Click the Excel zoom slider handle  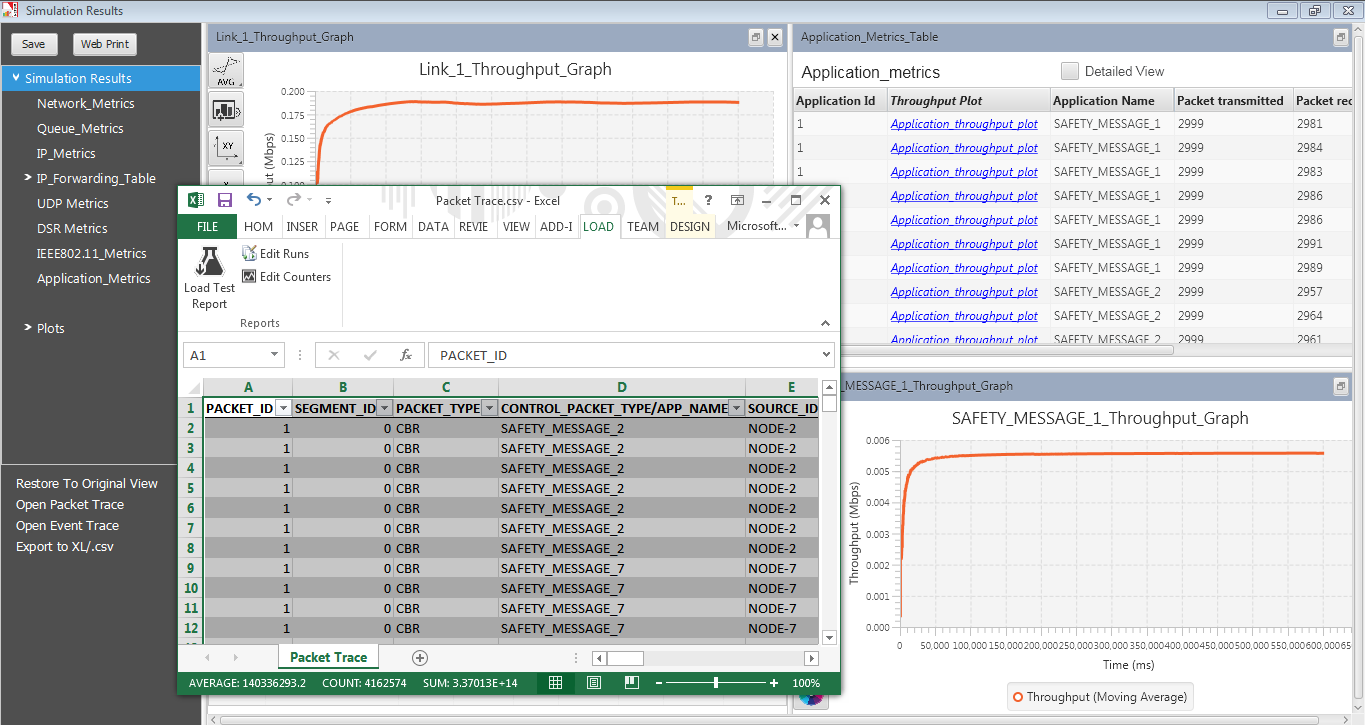point(716,682)
